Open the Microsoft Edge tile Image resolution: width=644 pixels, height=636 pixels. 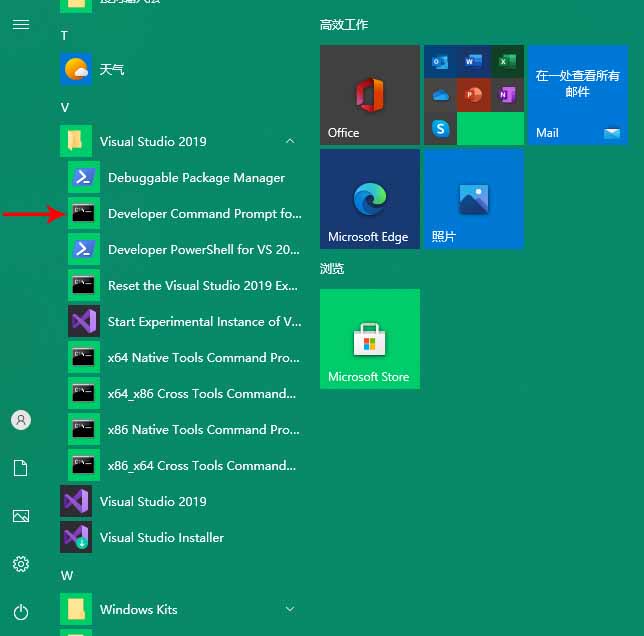tap(370, 199)
